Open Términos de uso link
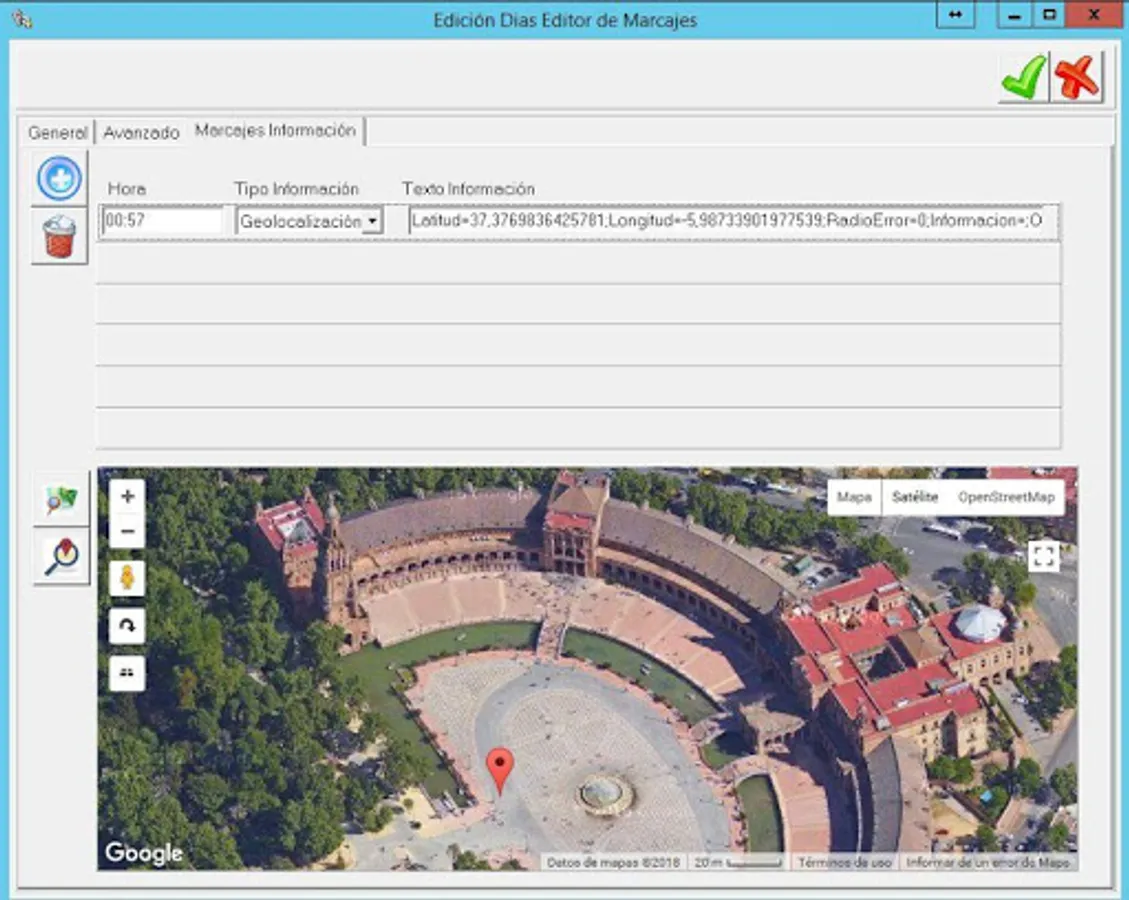The height and width of the screenshot is (900, 1129). 844,862
